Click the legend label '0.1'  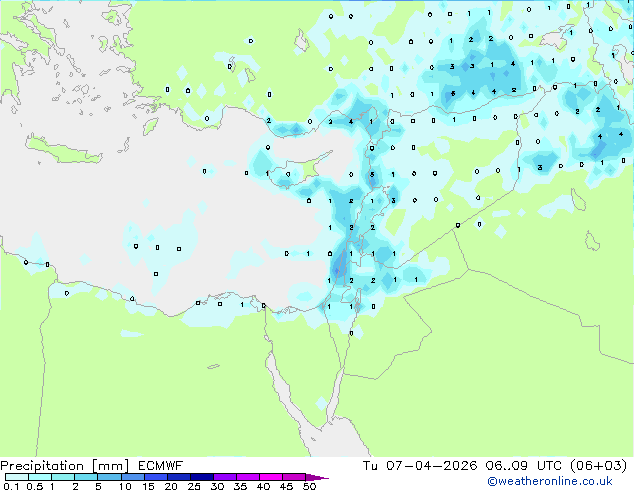tap(11, 486)
